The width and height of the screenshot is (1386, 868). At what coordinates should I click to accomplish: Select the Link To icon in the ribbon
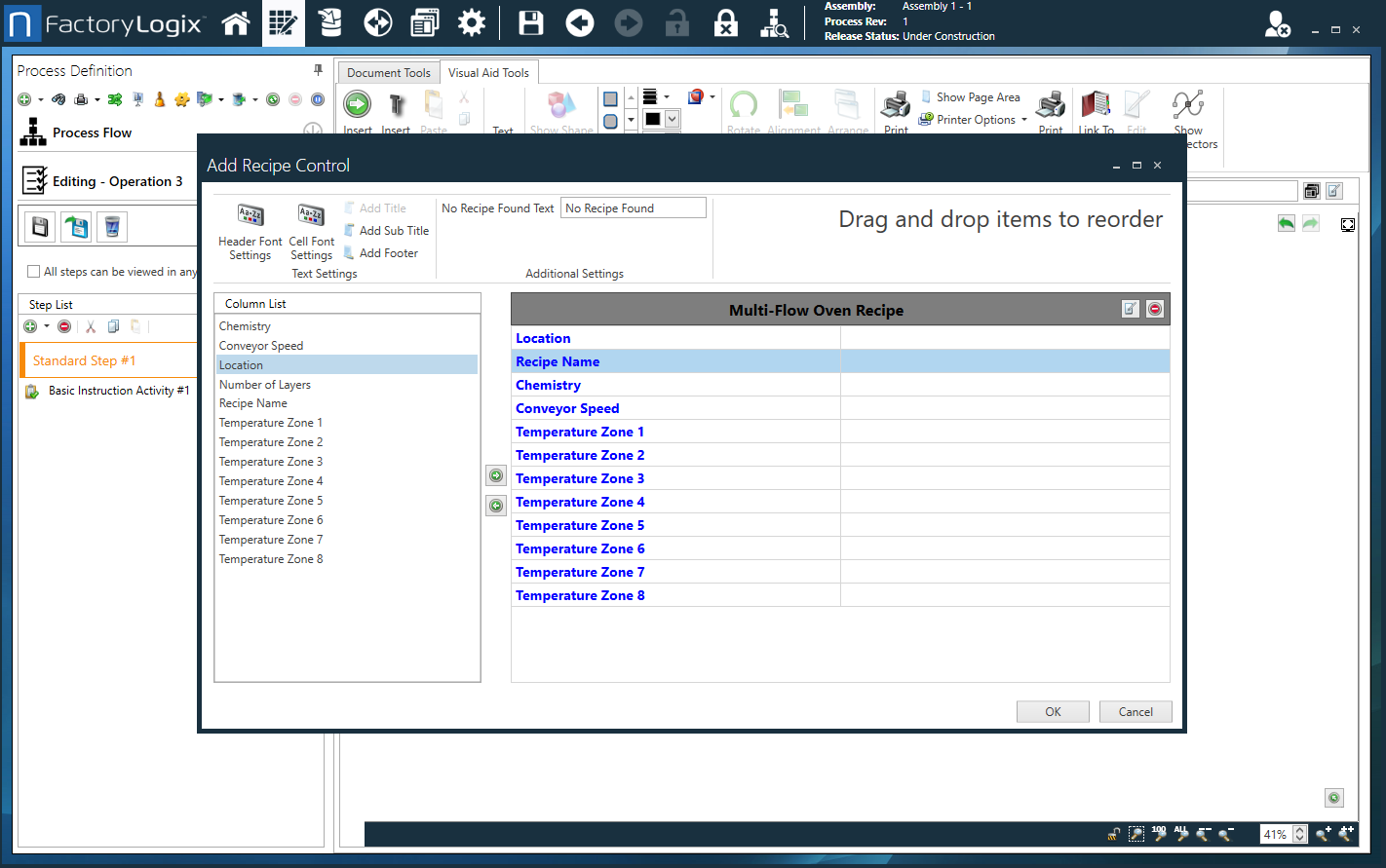pos(1096,107)
